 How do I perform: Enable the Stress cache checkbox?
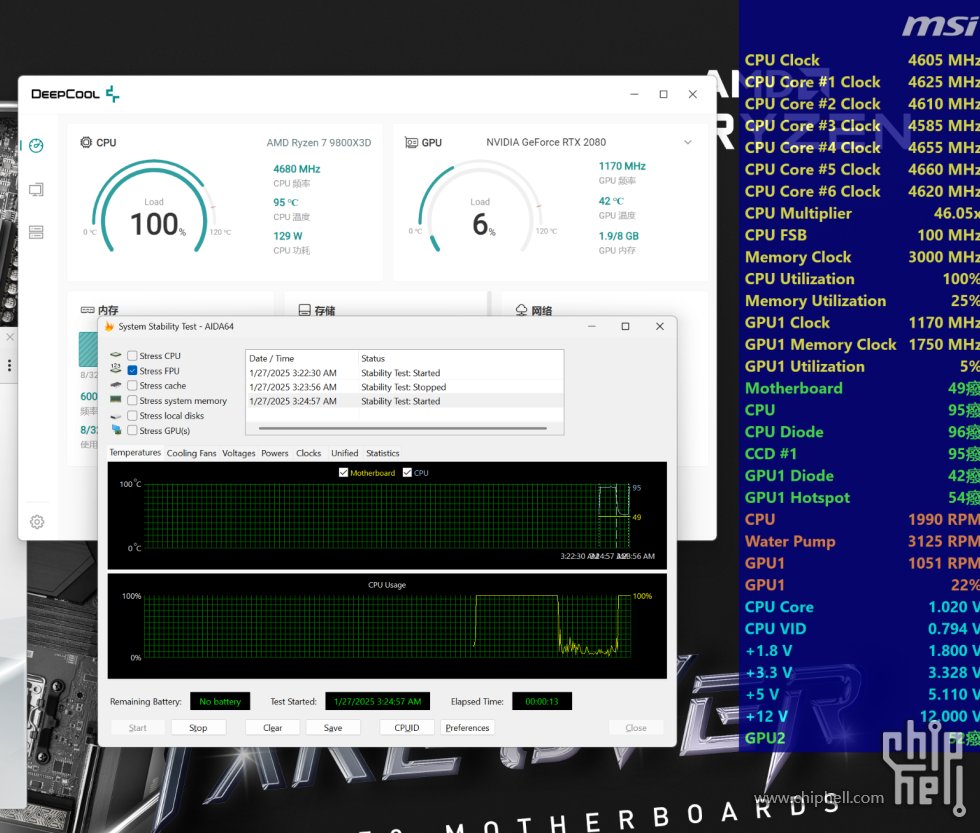pyautogui.click(x=132, y=386)
